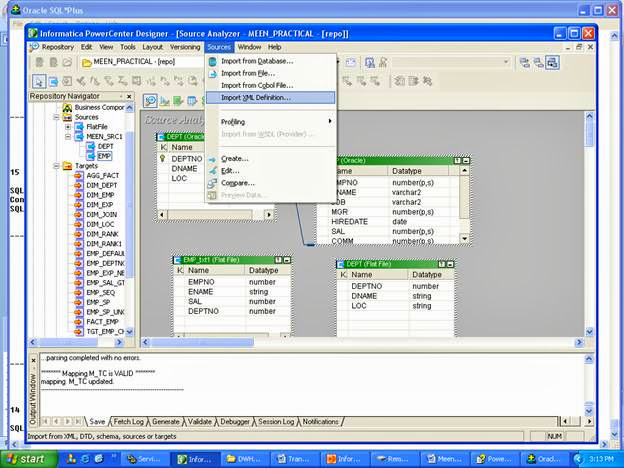Open the Layout menu
Screen dimensions: 624x468
coord(152,47)
